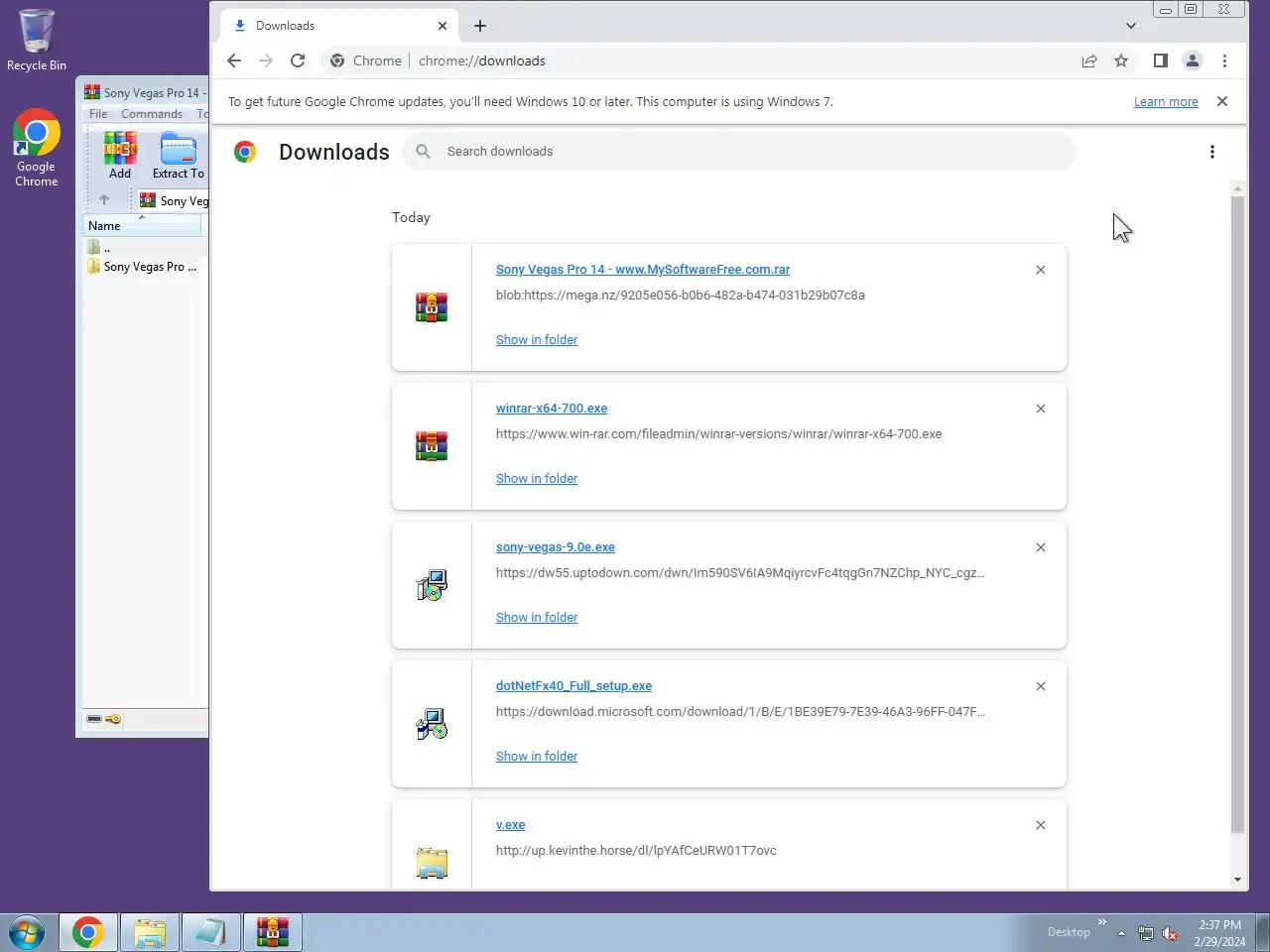The image size is (1270, 952).
Task: Click the winrar-x64-700.exe file icon
Action: coord(432,446)
